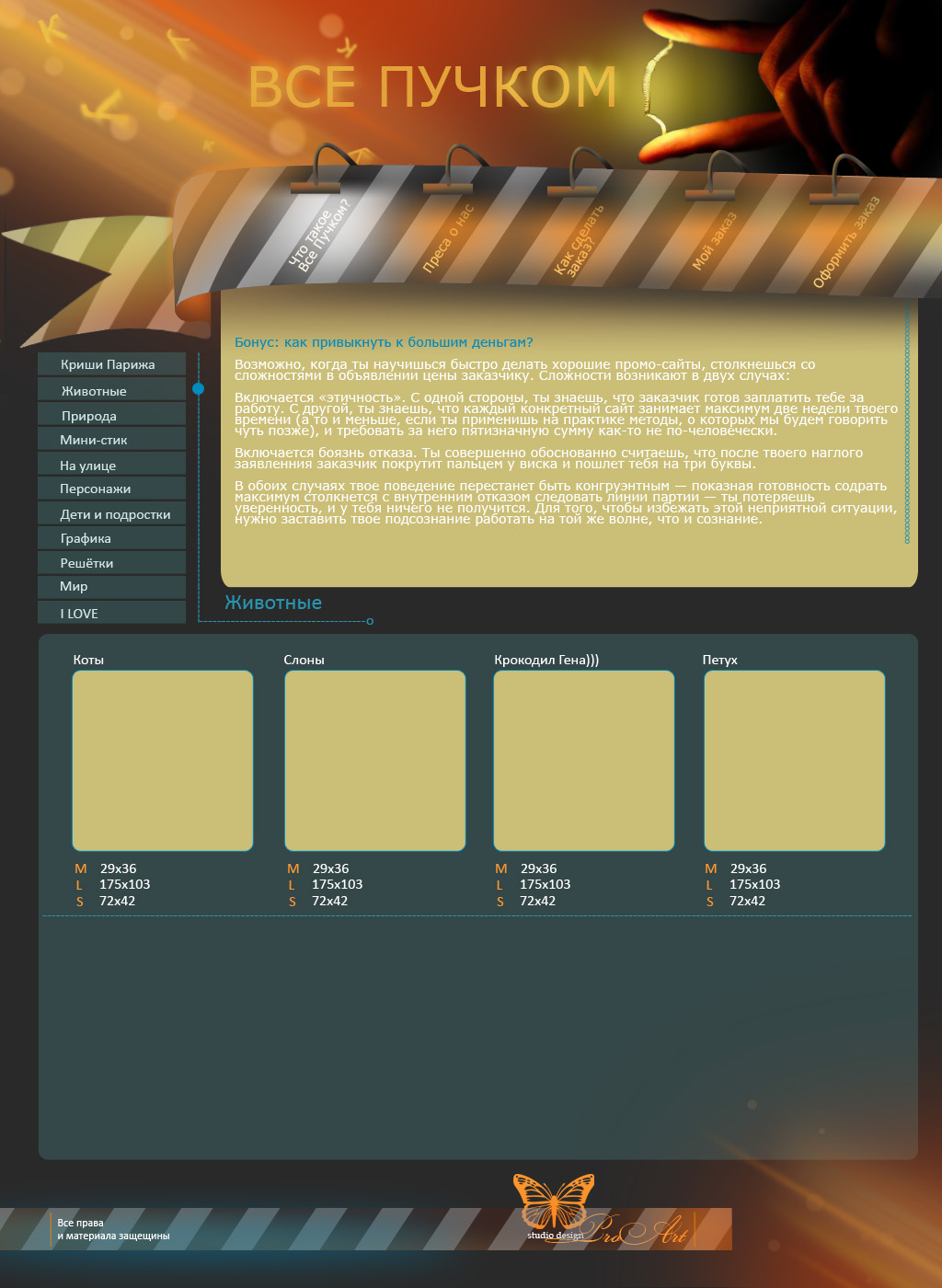Open the 'Коты' thumbnail
942x1288 pixels.
pyautogui.click(x=163, y=760)
